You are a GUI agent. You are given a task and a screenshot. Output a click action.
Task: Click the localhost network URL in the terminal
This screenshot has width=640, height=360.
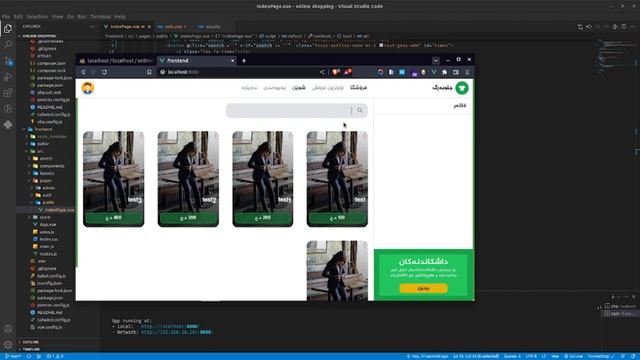[176, 332]
